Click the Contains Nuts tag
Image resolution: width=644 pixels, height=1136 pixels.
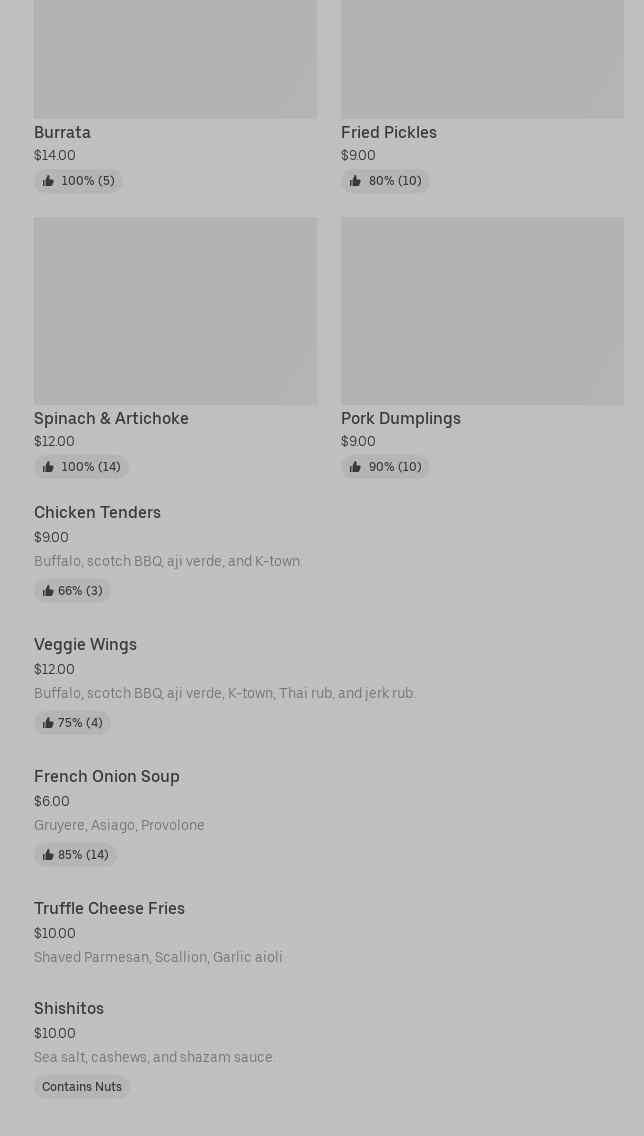point(82,1087)
